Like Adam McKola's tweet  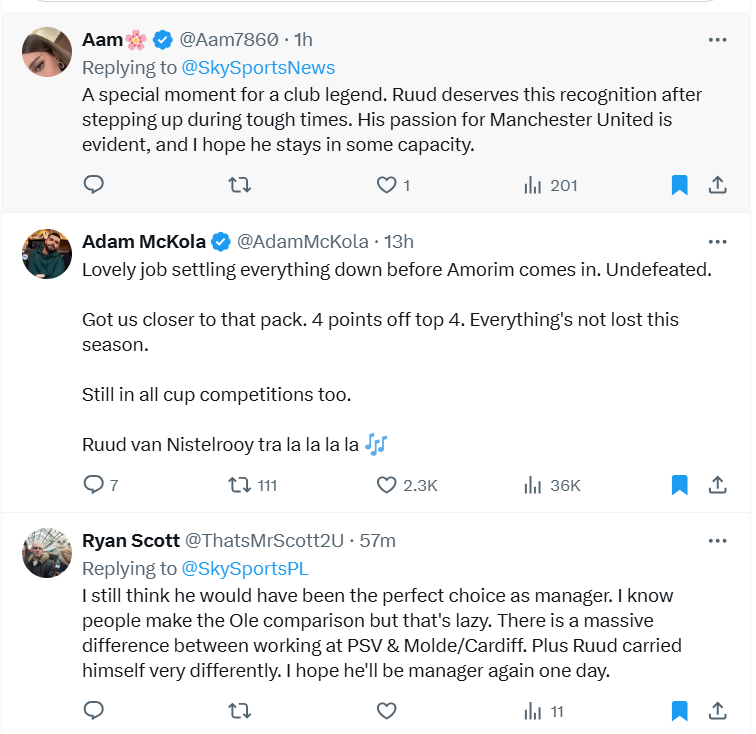386,485
